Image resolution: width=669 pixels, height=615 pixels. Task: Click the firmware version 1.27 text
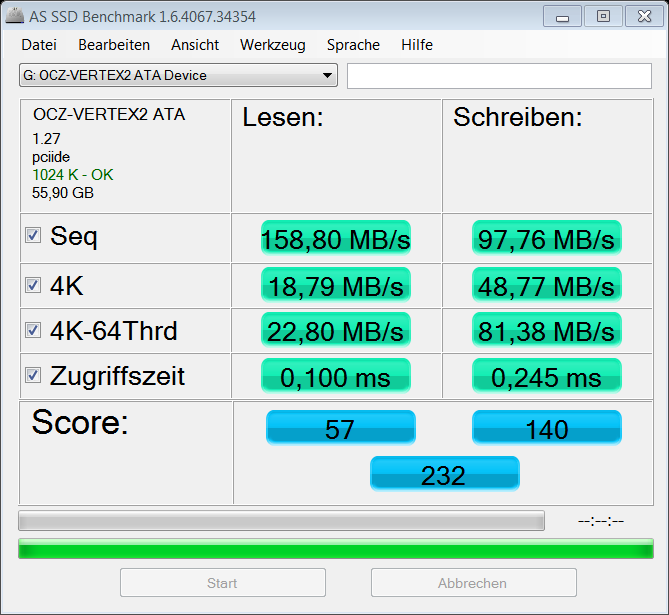click(46, 139)
